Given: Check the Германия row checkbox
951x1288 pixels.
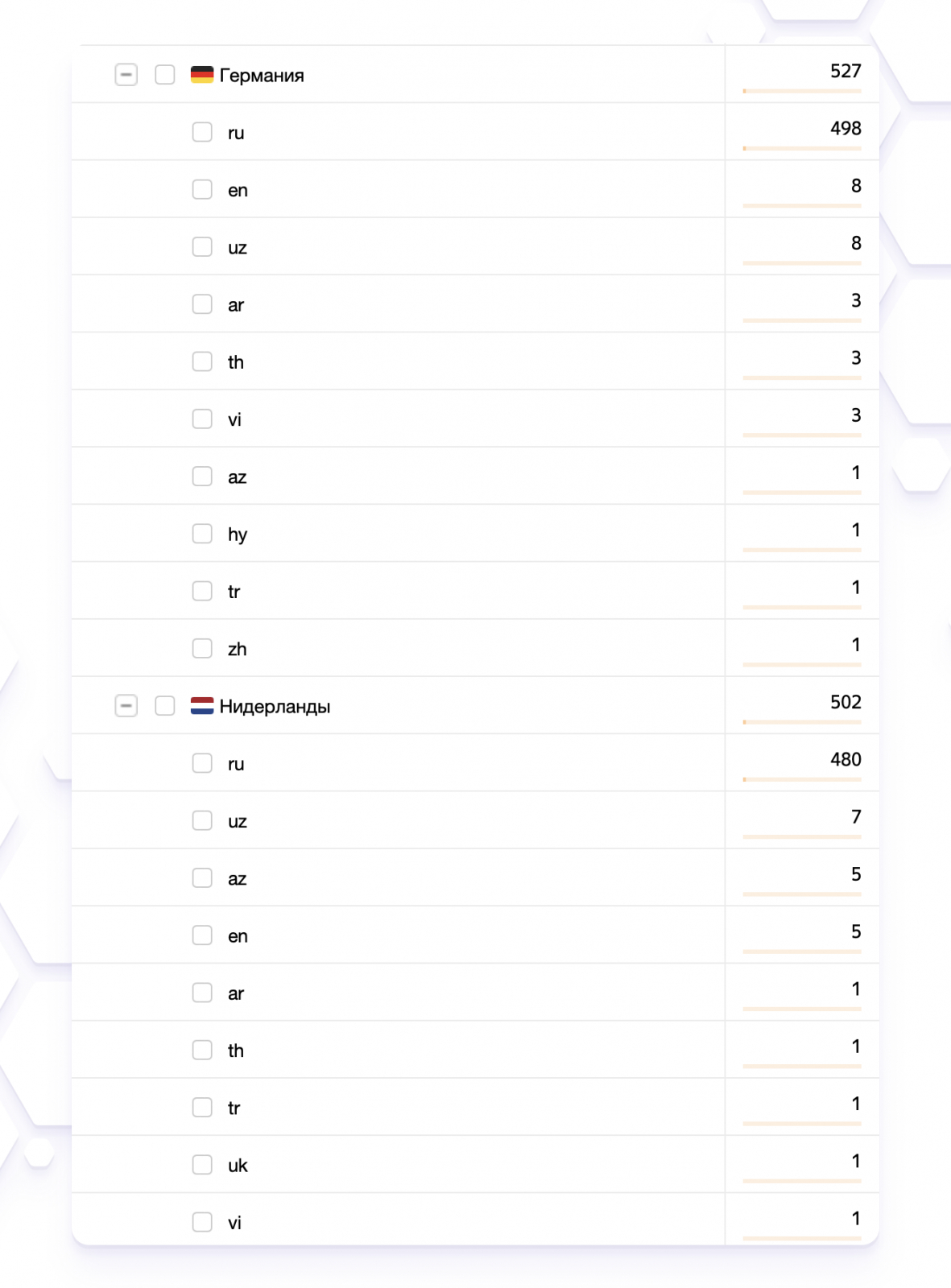Looking at the screenshot, I should tap(165, 75).
